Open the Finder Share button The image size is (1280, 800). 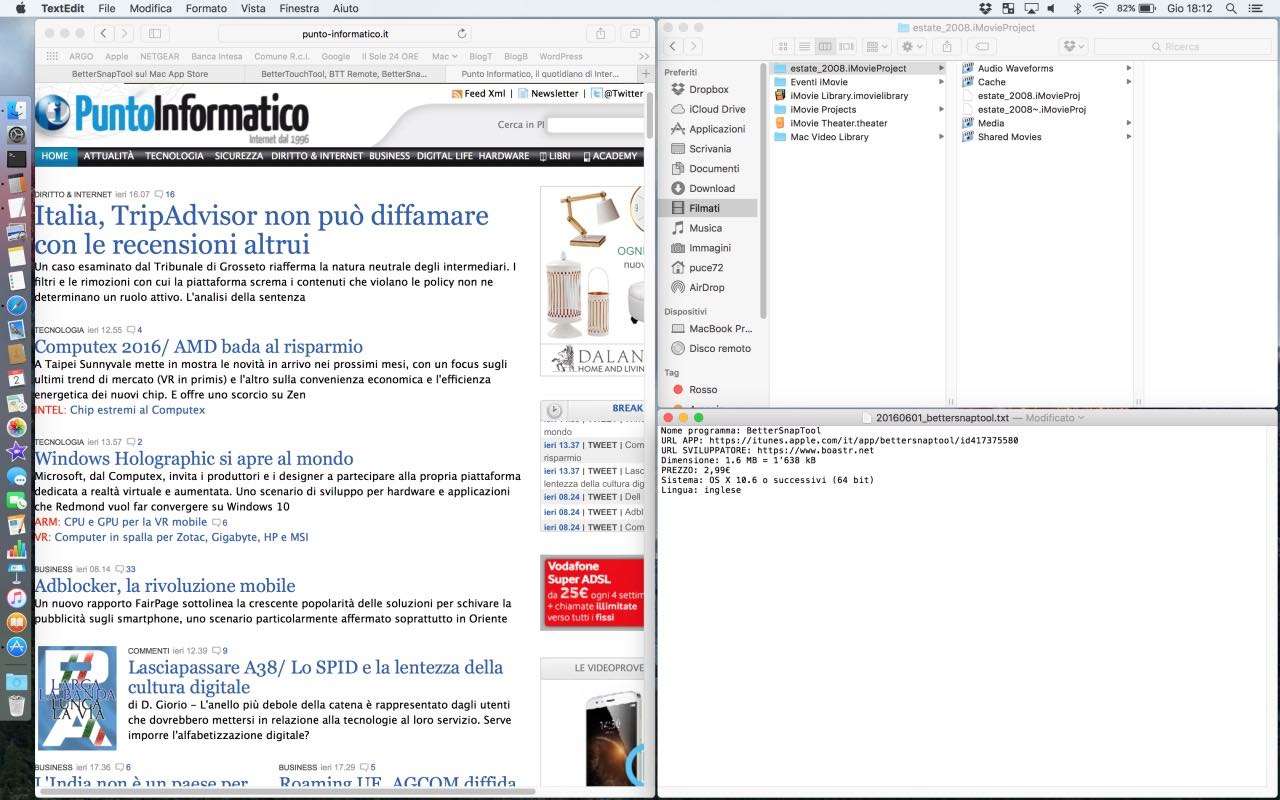(946, 47)
